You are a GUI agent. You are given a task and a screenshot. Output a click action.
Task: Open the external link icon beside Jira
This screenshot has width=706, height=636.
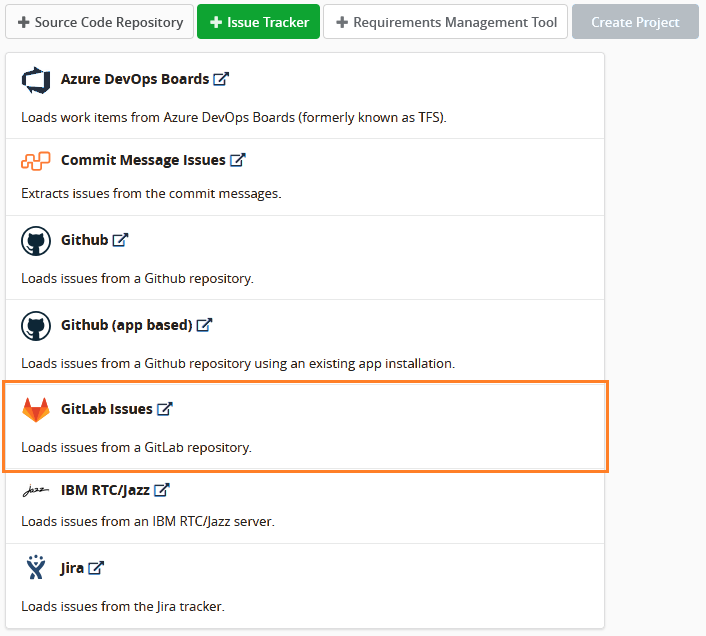[95, 568]
